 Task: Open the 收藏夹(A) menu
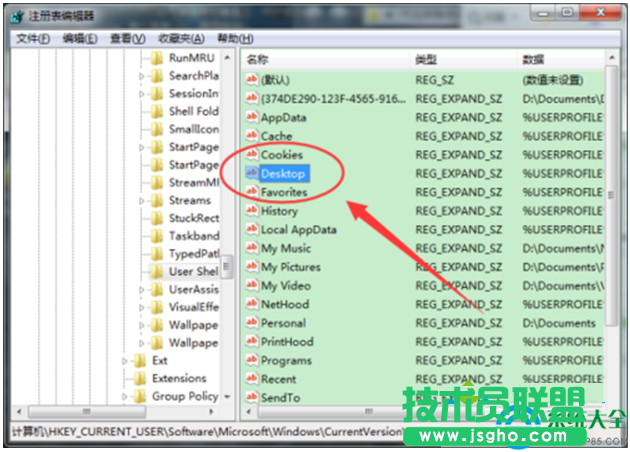181,39
